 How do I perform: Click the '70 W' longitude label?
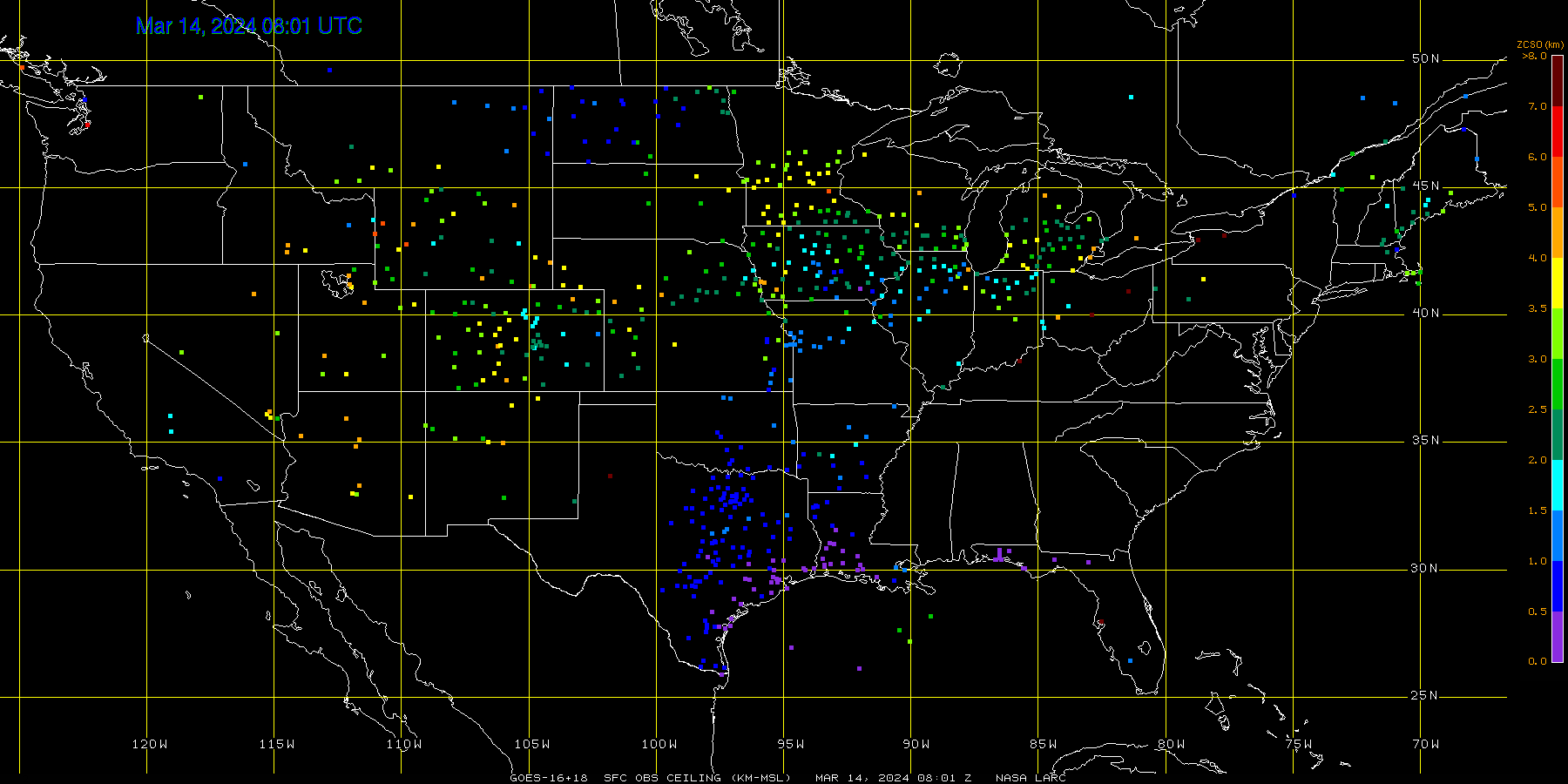1426,744
